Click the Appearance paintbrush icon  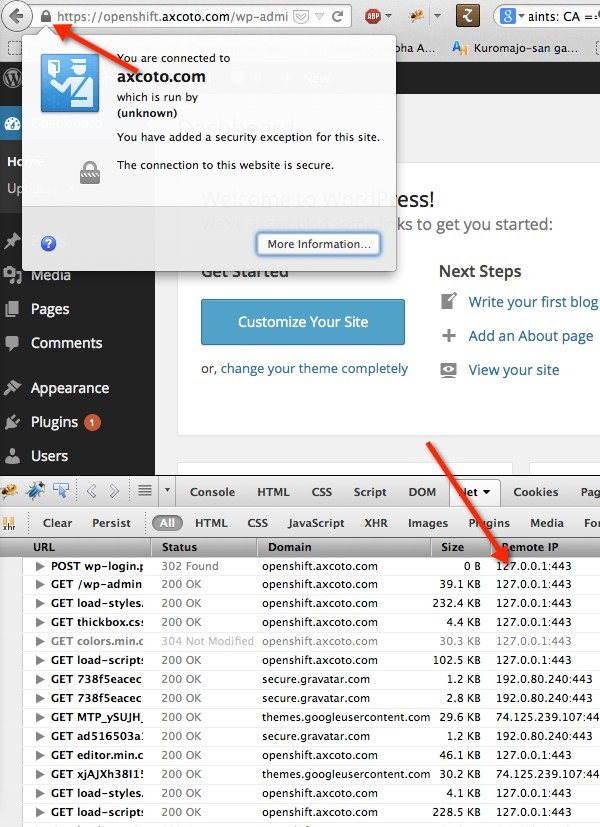pos(12,388)
